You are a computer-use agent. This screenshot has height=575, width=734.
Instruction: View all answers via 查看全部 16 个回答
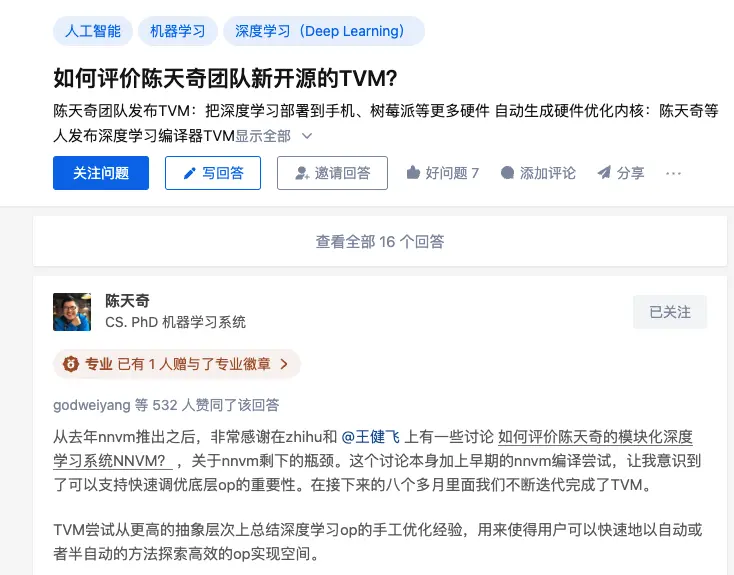pos(380,241)
